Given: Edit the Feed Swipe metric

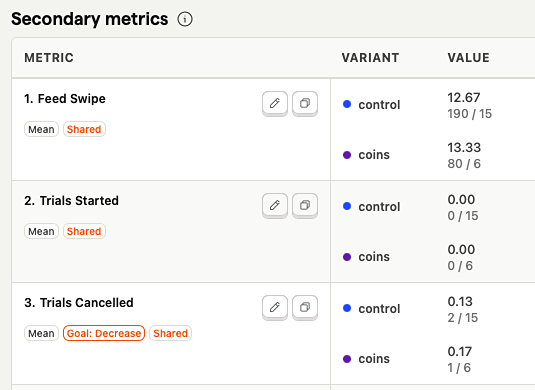Looking at the screenshot, I should pos(275,103).
